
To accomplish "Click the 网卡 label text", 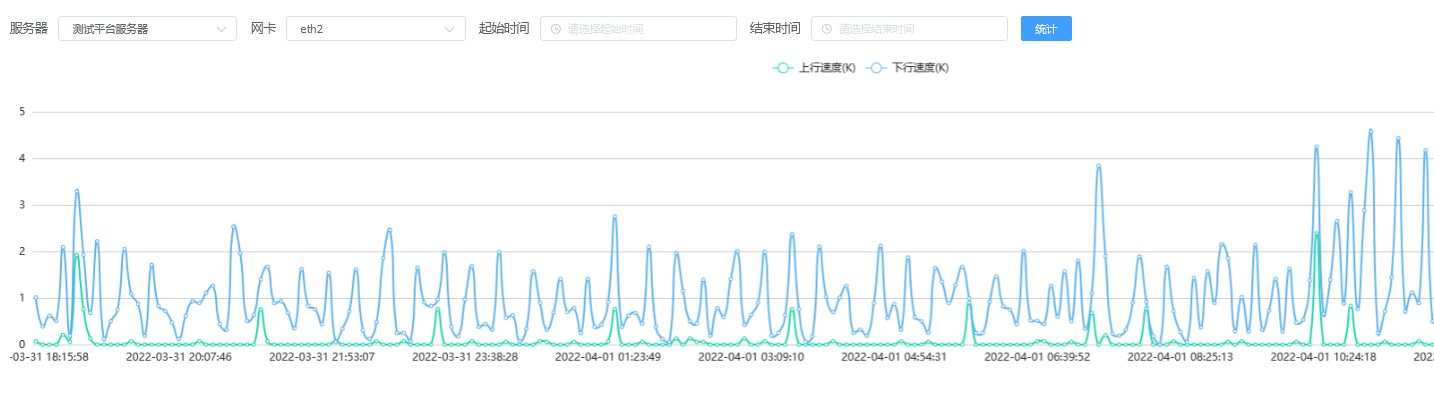I will (263, 28).
